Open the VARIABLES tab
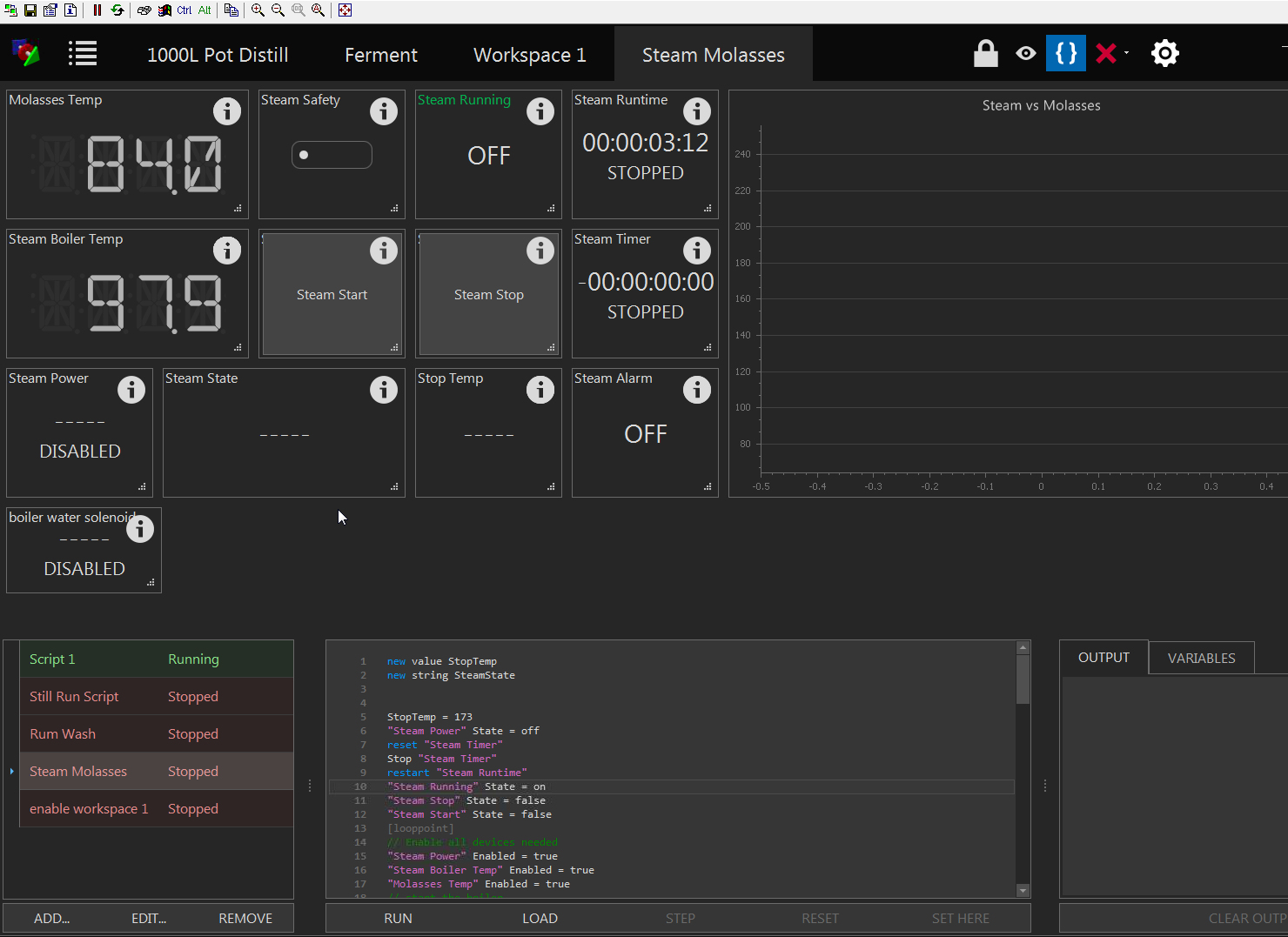Image resolution: width=1288 pixels, height=937 pixels. click(1202, 658)
